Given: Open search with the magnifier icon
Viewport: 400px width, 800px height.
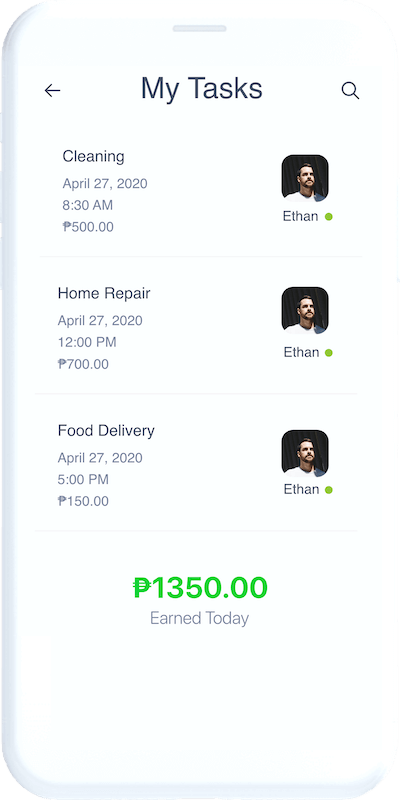Looking at the screenshot, I should (350, 91).
